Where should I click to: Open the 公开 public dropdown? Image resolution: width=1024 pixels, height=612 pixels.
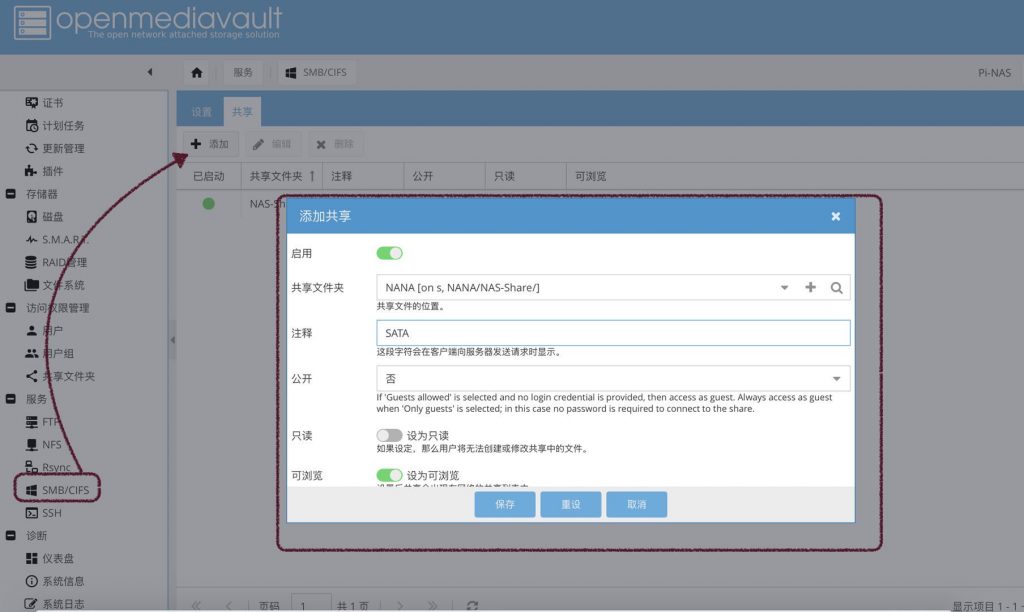[837, 379]
